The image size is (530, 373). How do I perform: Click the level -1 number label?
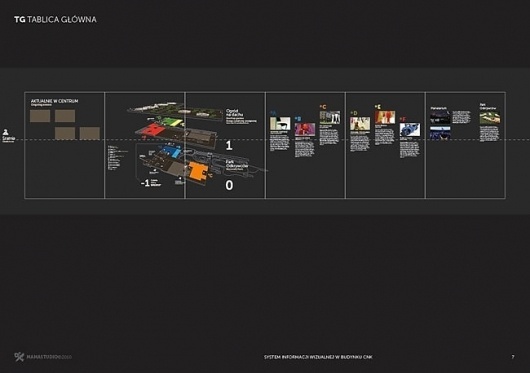pos(145,183)
